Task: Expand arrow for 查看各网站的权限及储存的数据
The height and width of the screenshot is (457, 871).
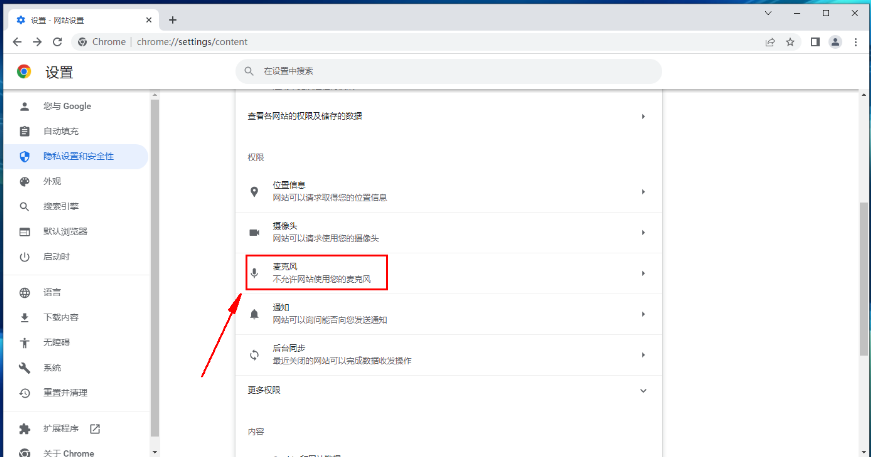Action: pyautogui.click(x=643, y=117)
